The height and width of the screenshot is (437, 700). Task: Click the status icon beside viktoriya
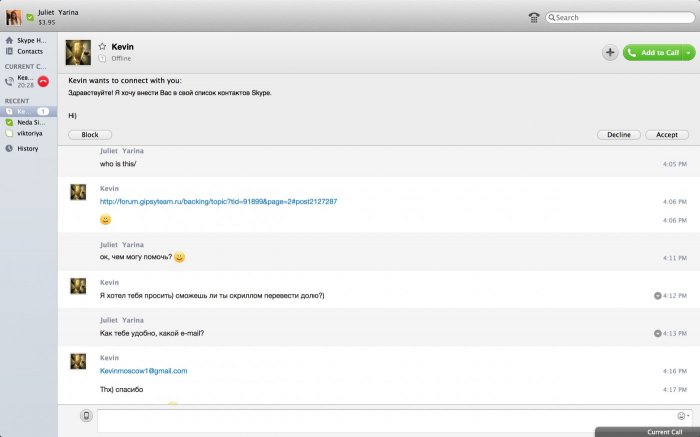point(9,133)
